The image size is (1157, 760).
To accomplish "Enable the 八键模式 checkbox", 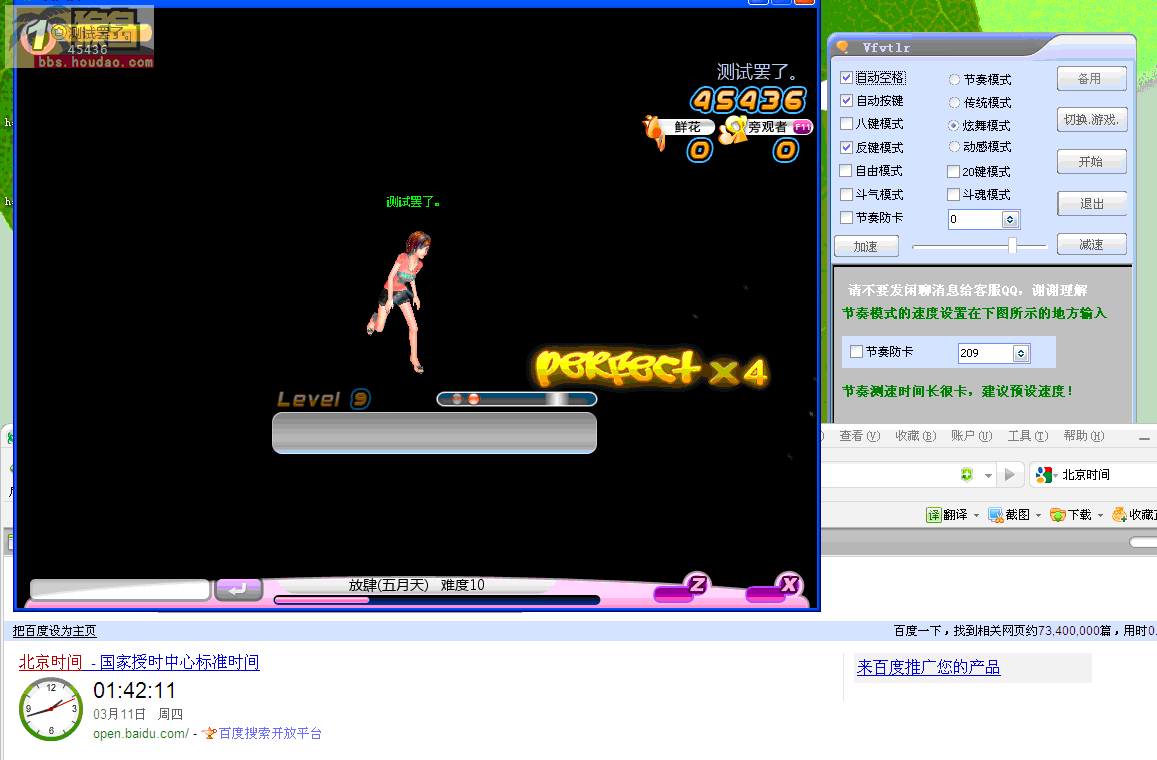I will tap(846, 124).
